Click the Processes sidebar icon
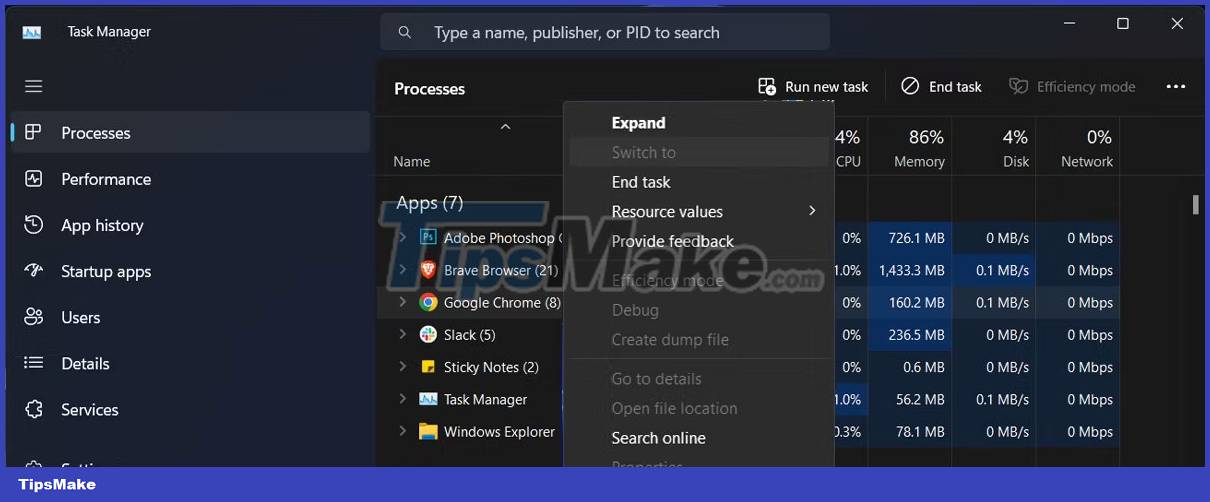Viewport: 1210px width, 502px height. click(x=34, y=133)
